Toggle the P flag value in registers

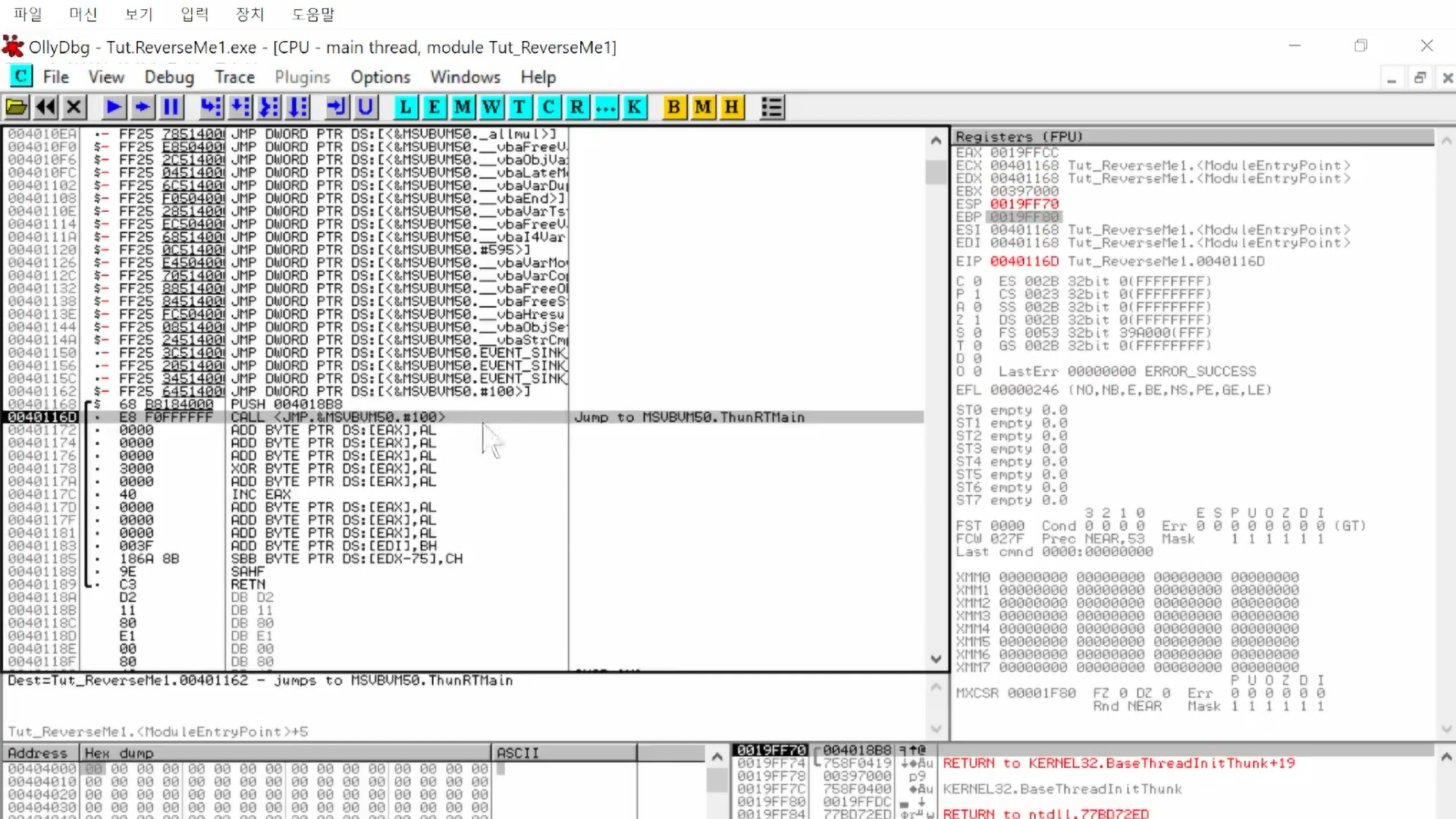[977, 294]
